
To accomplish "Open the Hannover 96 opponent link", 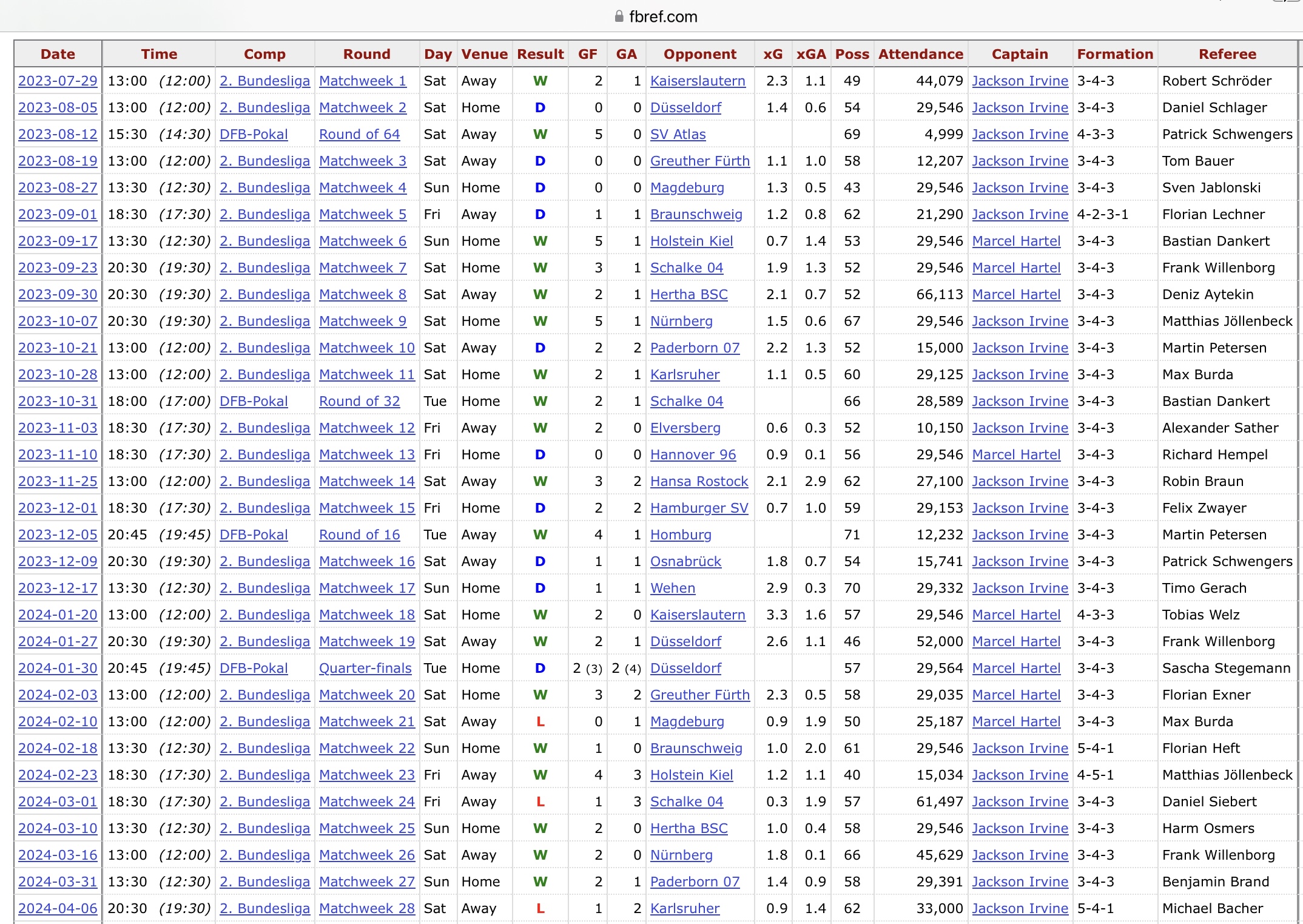I will coord(693,454).
